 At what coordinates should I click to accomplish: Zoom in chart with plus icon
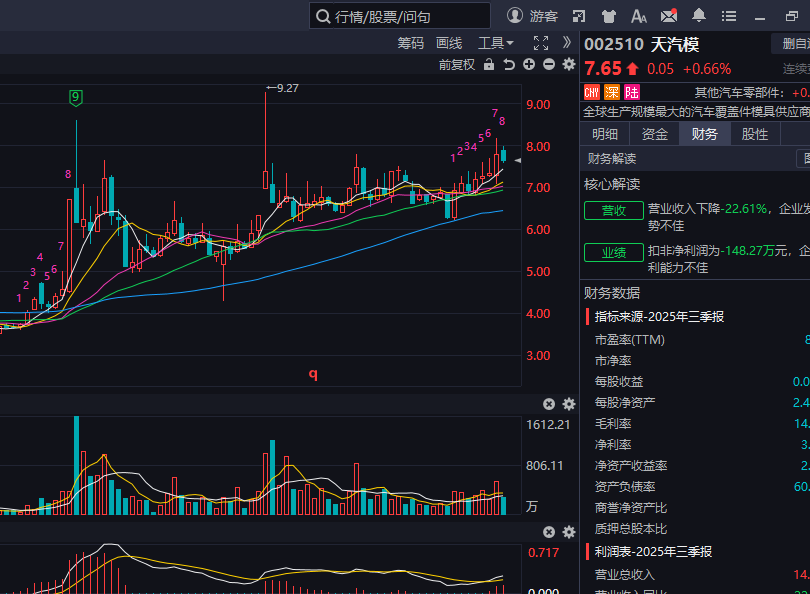(x=529, y=64)
